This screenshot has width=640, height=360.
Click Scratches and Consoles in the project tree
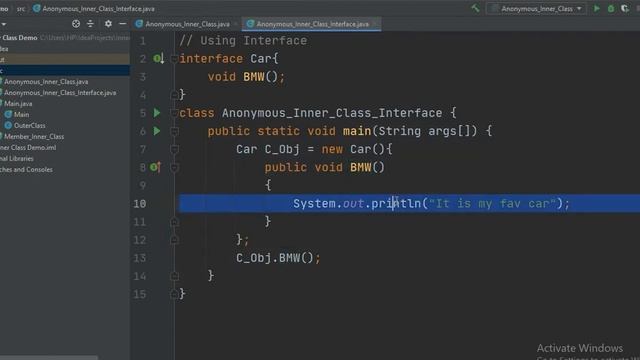click(26, 170)
